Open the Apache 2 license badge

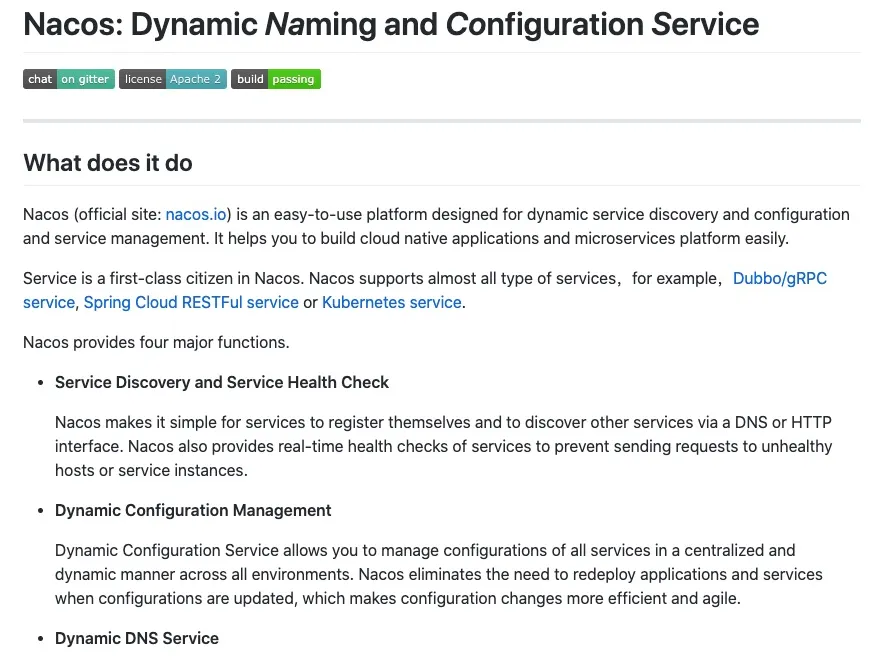173,79
